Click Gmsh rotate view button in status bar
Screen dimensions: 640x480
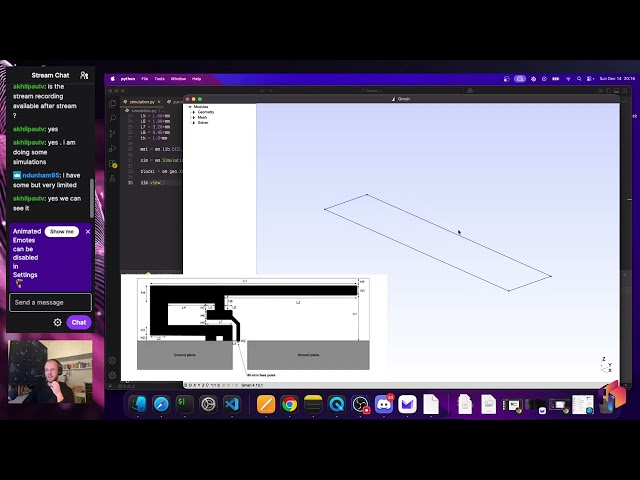coord(207,385)
